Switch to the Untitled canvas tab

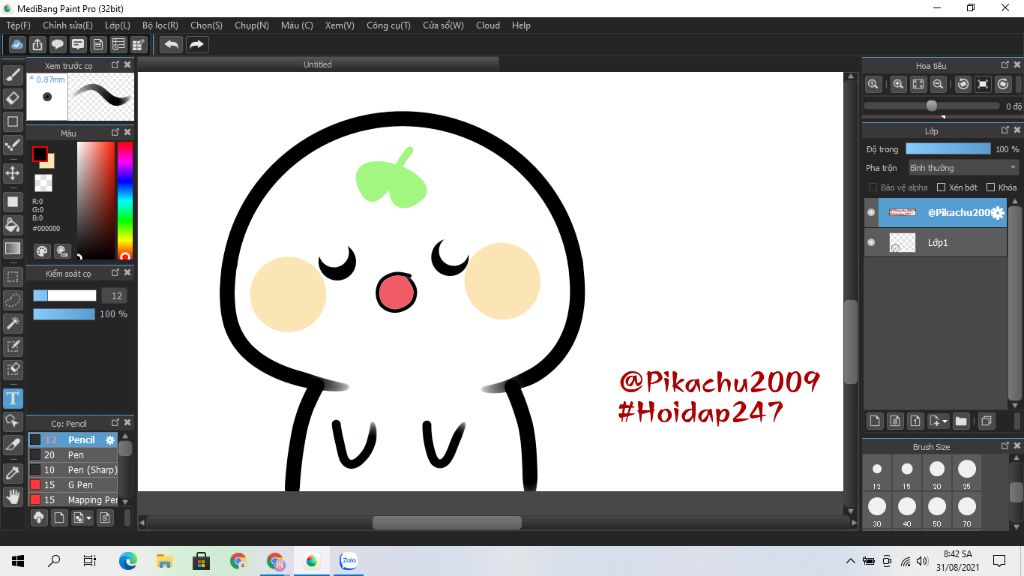317,64
